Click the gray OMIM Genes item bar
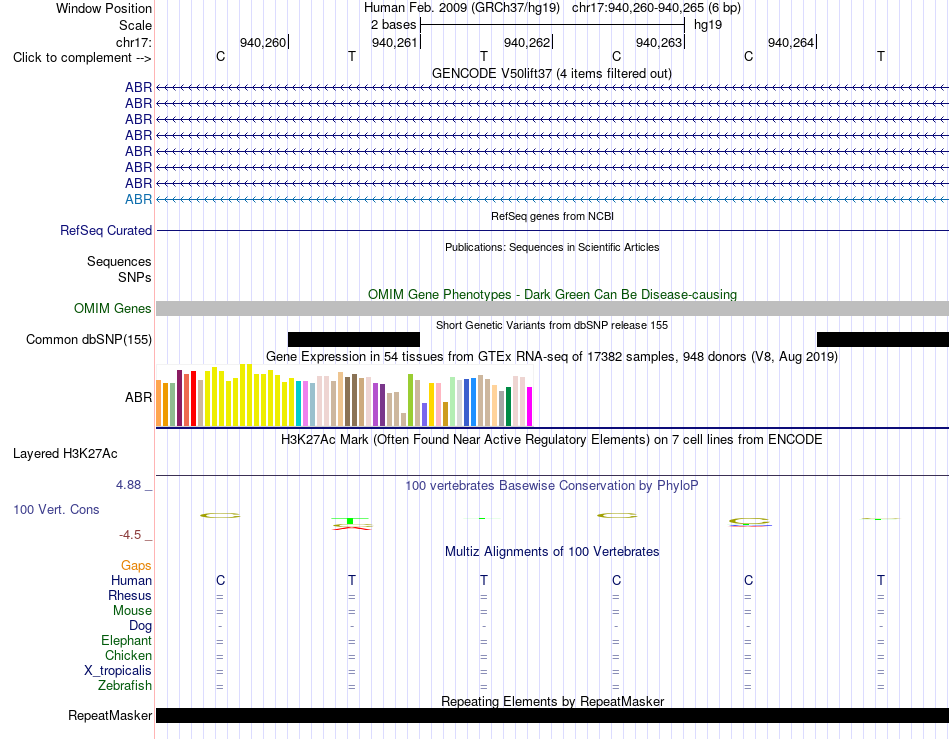 point(553,308)
